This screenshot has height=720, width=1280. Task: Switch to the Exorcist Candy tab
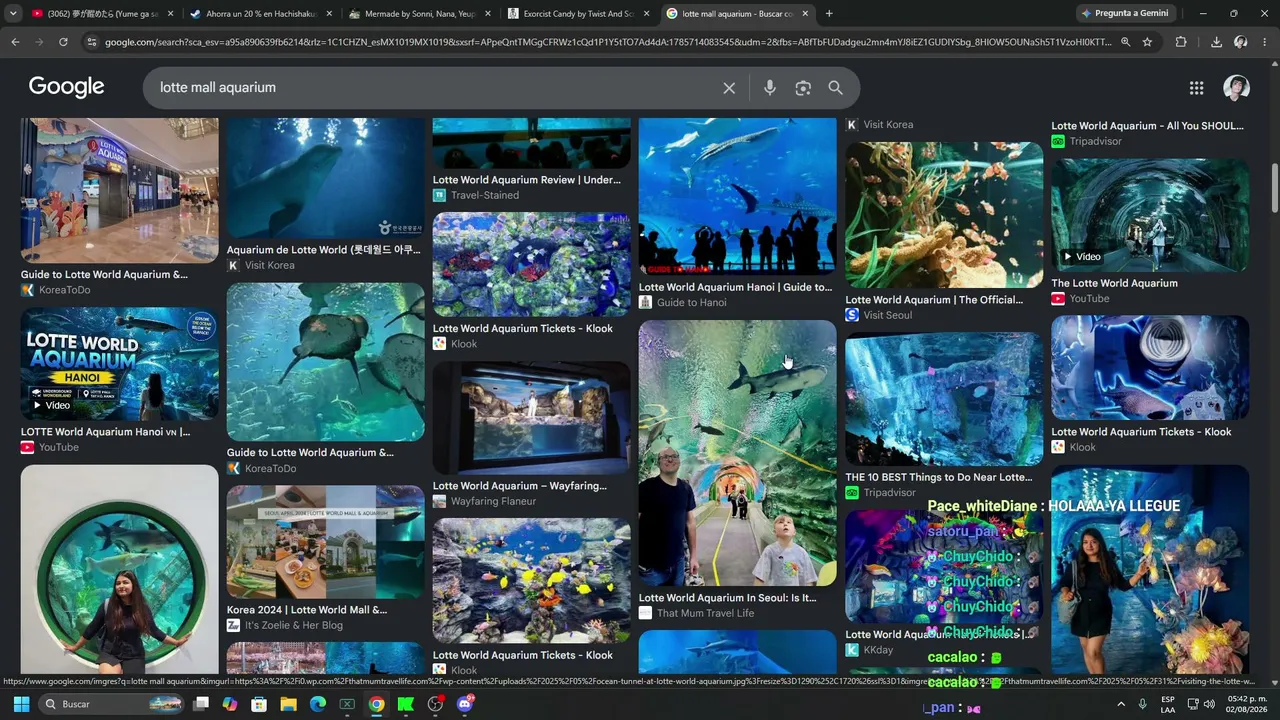pos(579,14)
